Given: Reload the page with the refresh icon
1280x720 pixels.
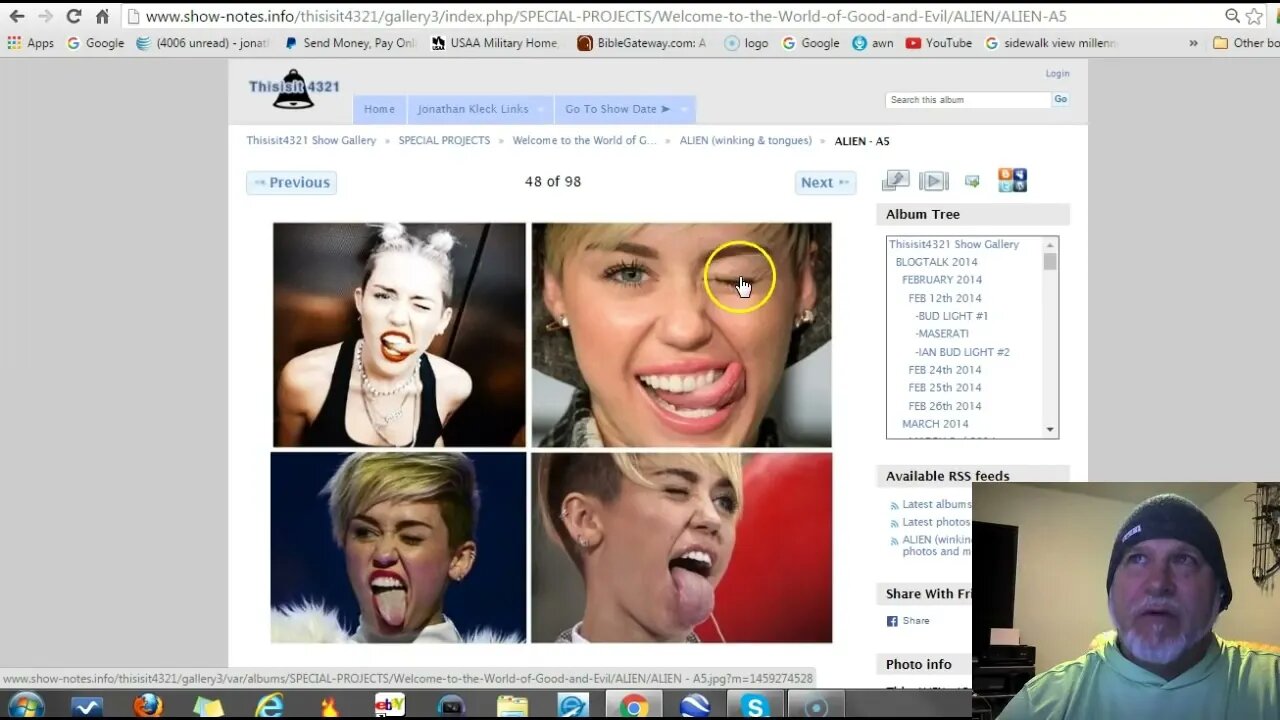Looking at the screenshot, I should [x=73, y=16].
